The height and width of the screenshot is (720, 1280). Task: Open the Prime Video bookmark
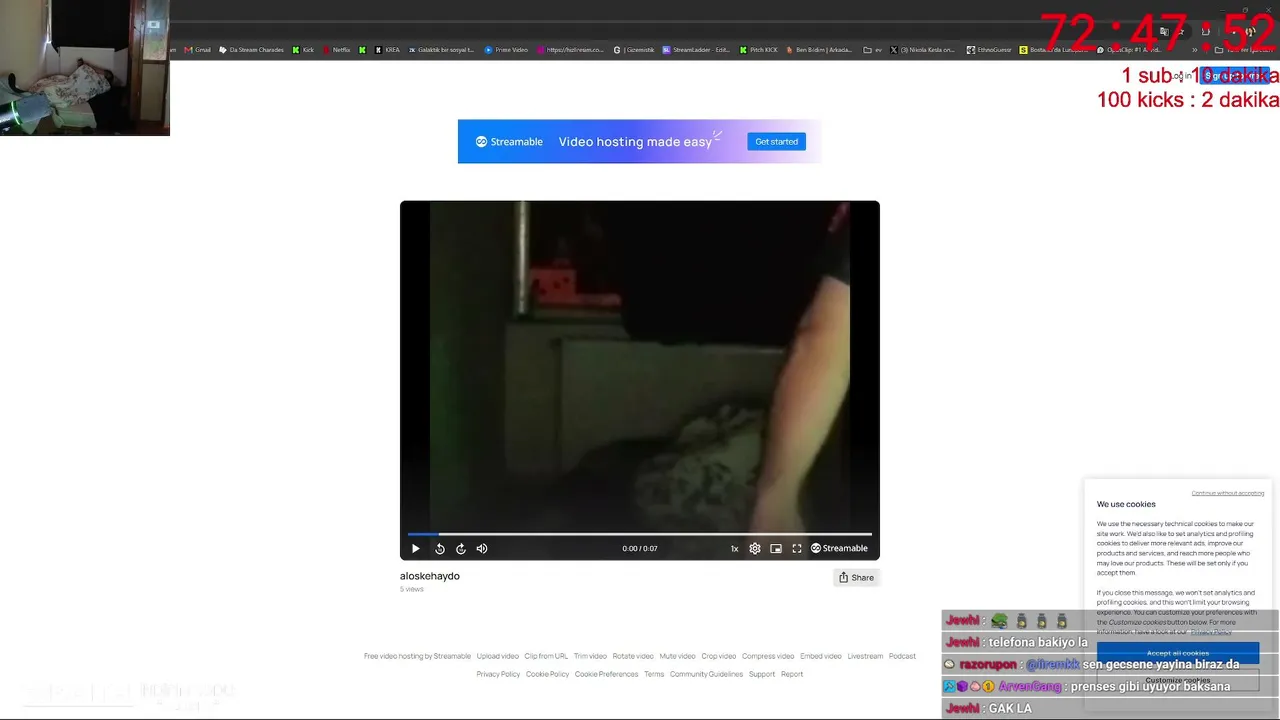[x=506, y=50]
